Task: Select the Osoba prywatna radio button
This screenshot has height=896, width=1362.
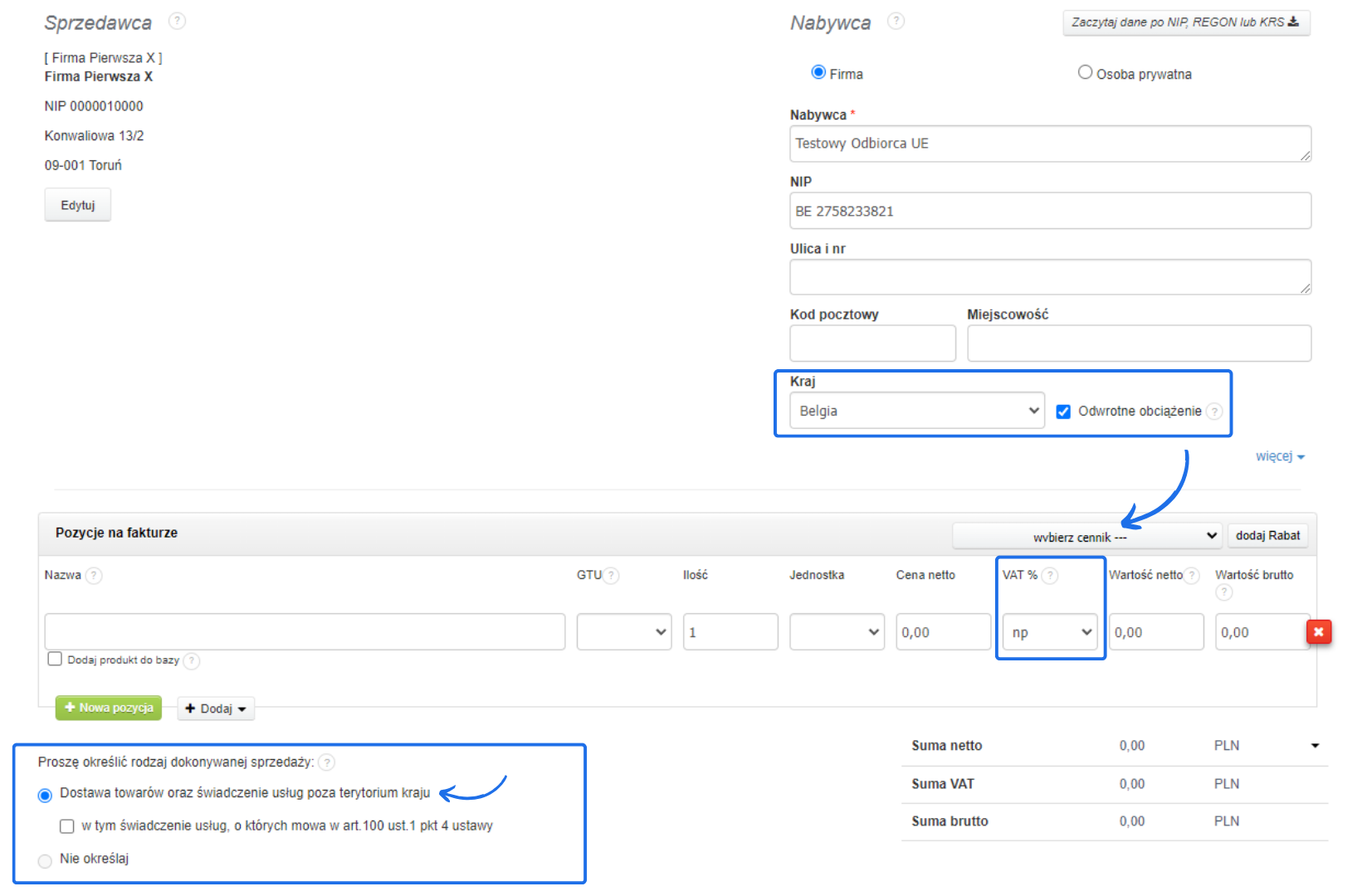Action: pyautogui.click(x=1085, y=73)
